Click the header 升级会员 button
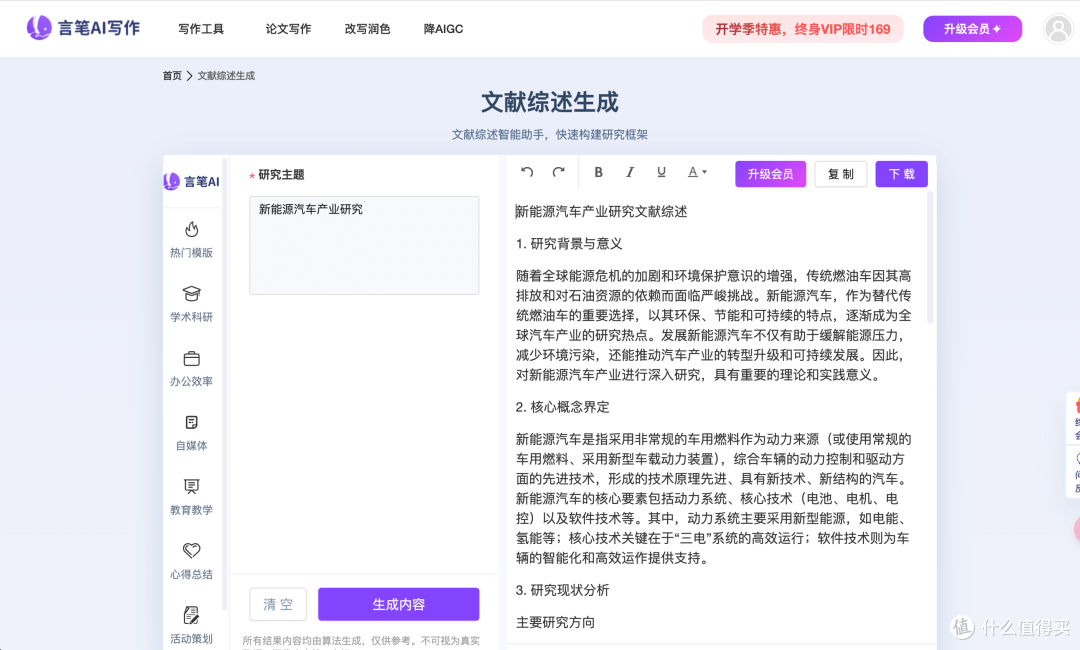This screenshot has width=1080, height=650. (972, 29)
